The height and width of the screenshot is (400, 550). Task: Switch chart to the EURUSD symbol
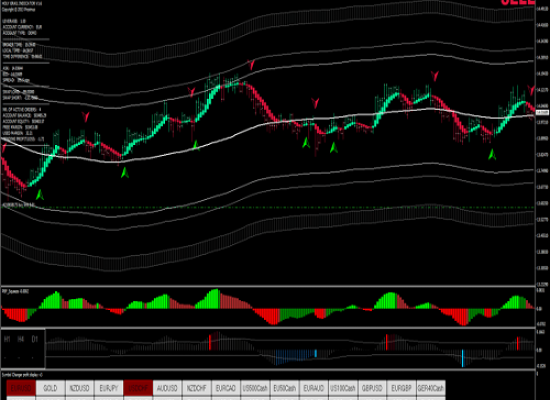[x=21, y=388]
